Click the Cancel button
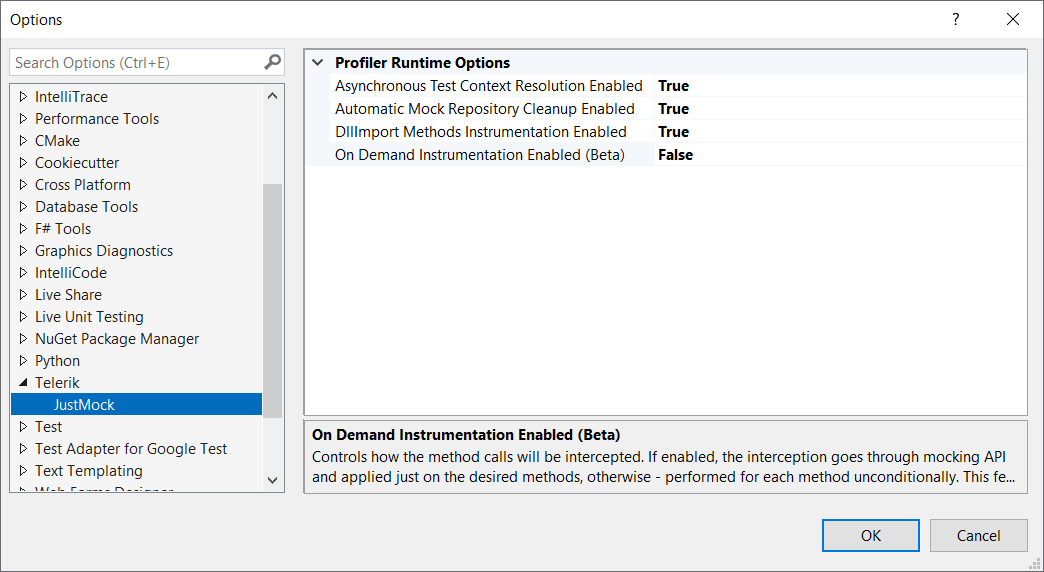 coord(978,535)
